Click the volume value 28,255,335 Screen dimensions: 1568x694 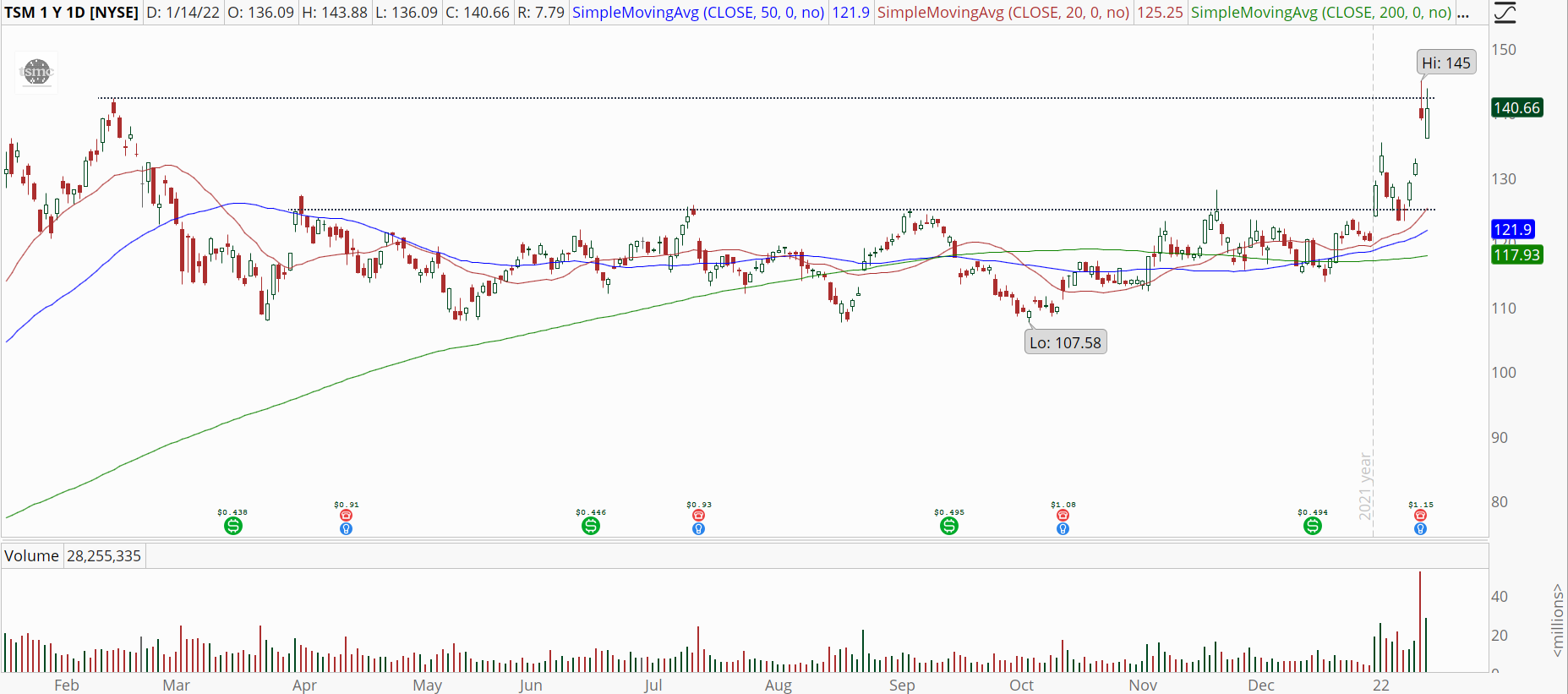(x=104, y=555)
